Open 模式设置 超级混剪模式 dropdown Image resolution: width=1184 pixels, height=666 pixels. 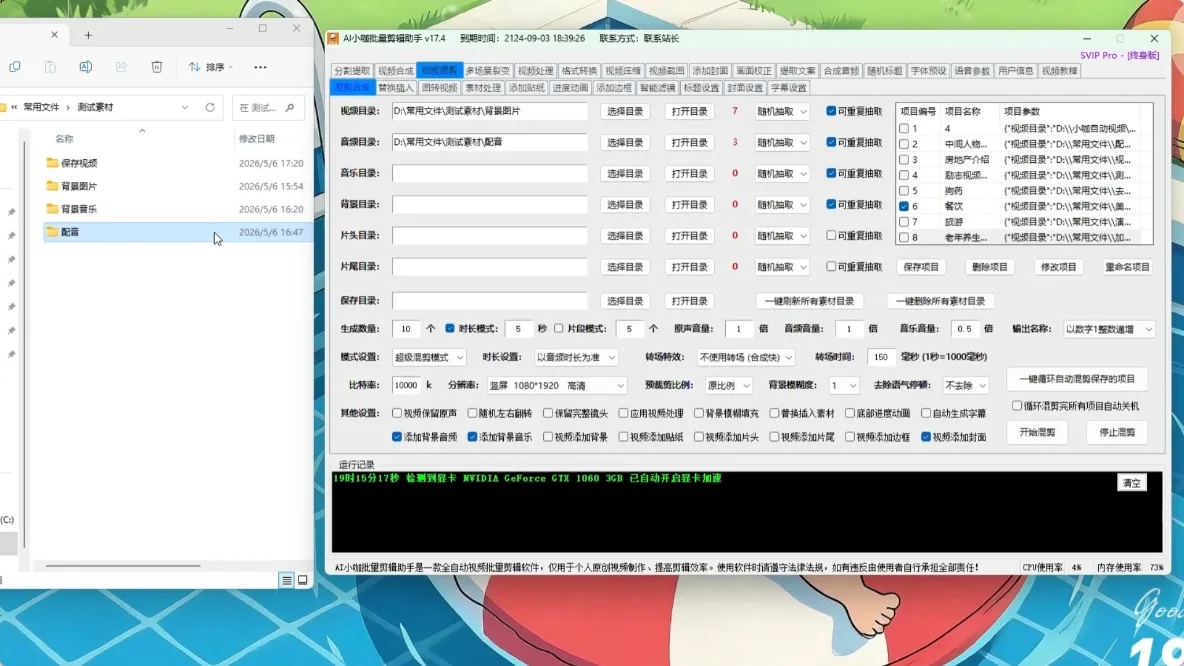[x=428, y=357]
